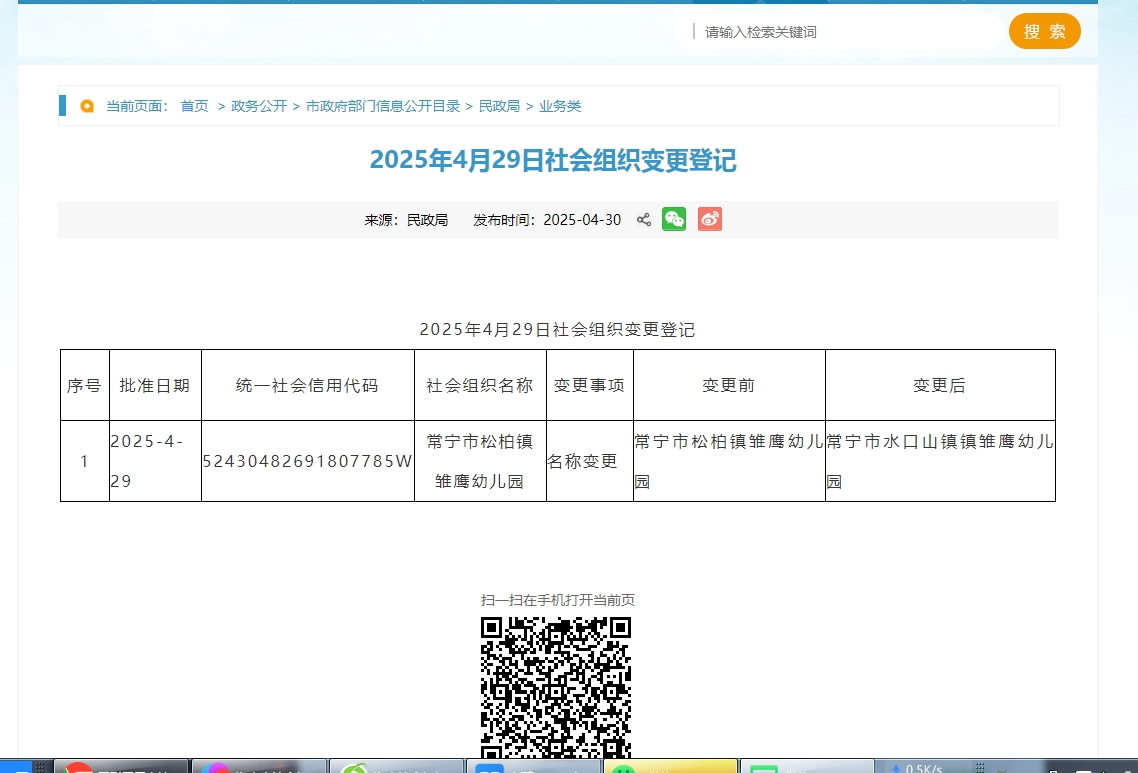Share the page via red Weibo icon
This screenshot has width=1138, height=773.
(710, 219)
